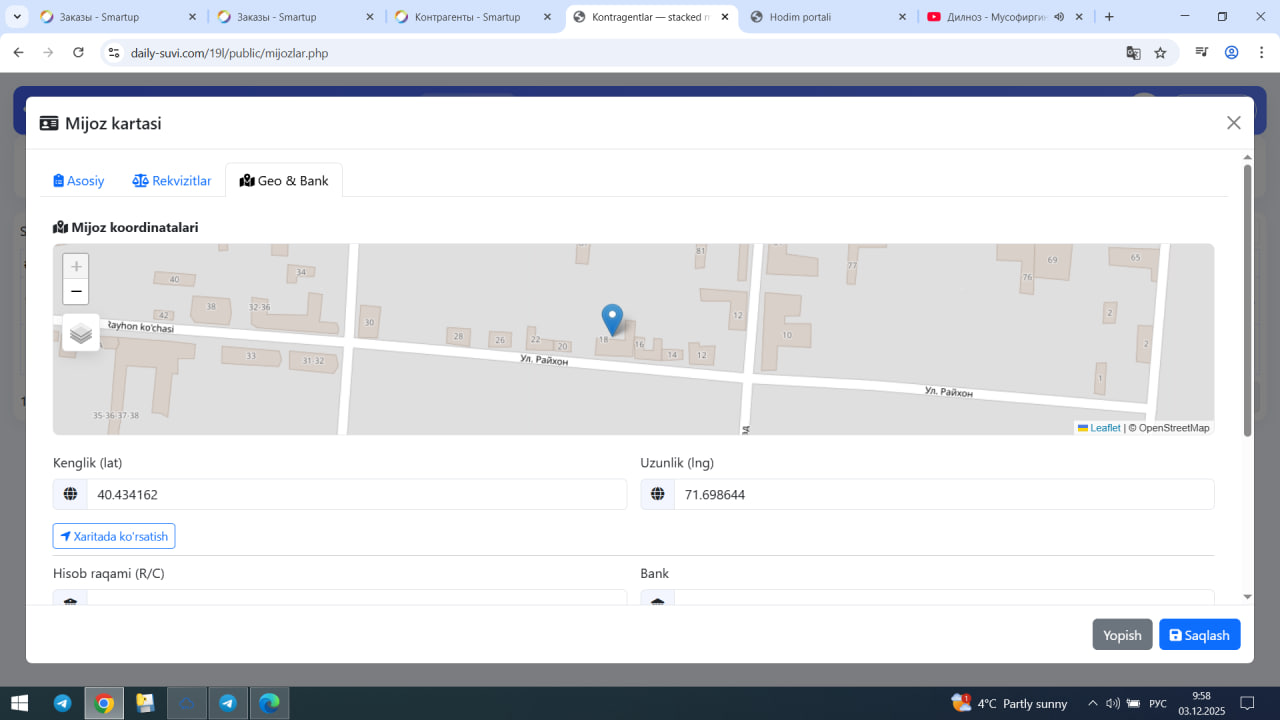Click the globe icon beside the longitude field

point(657,494)
